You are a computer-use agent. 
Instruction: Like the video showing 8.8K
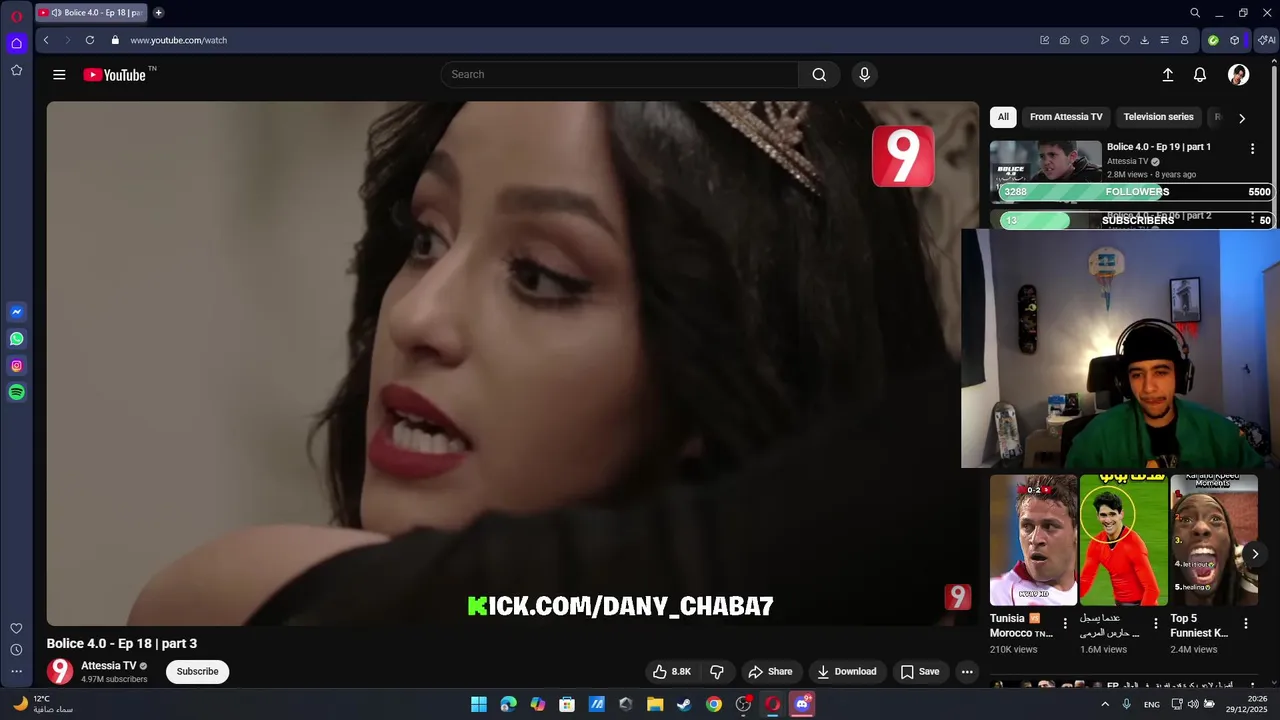pyautogui.click(x=672, y=672)
